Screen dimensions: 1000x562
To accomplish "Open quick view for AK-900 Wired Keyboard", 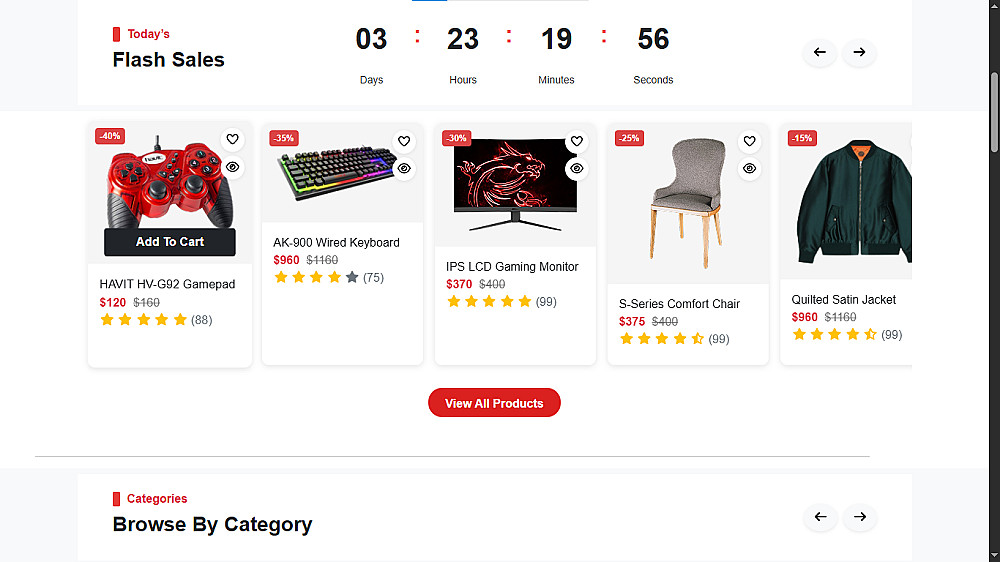I will (x=404, y=168).
